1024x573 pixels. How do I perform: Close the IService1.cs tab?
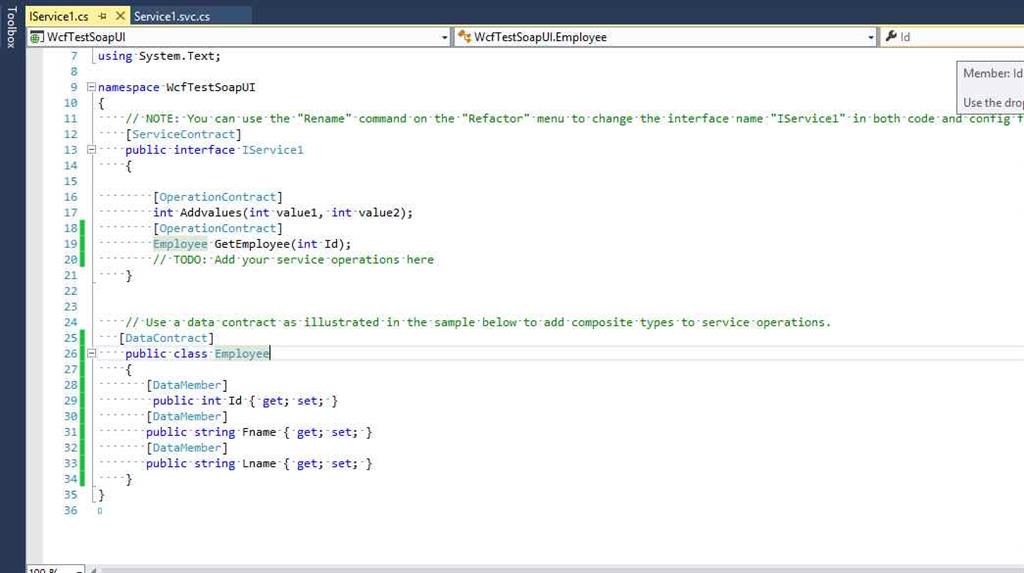(x=120, y=16)
